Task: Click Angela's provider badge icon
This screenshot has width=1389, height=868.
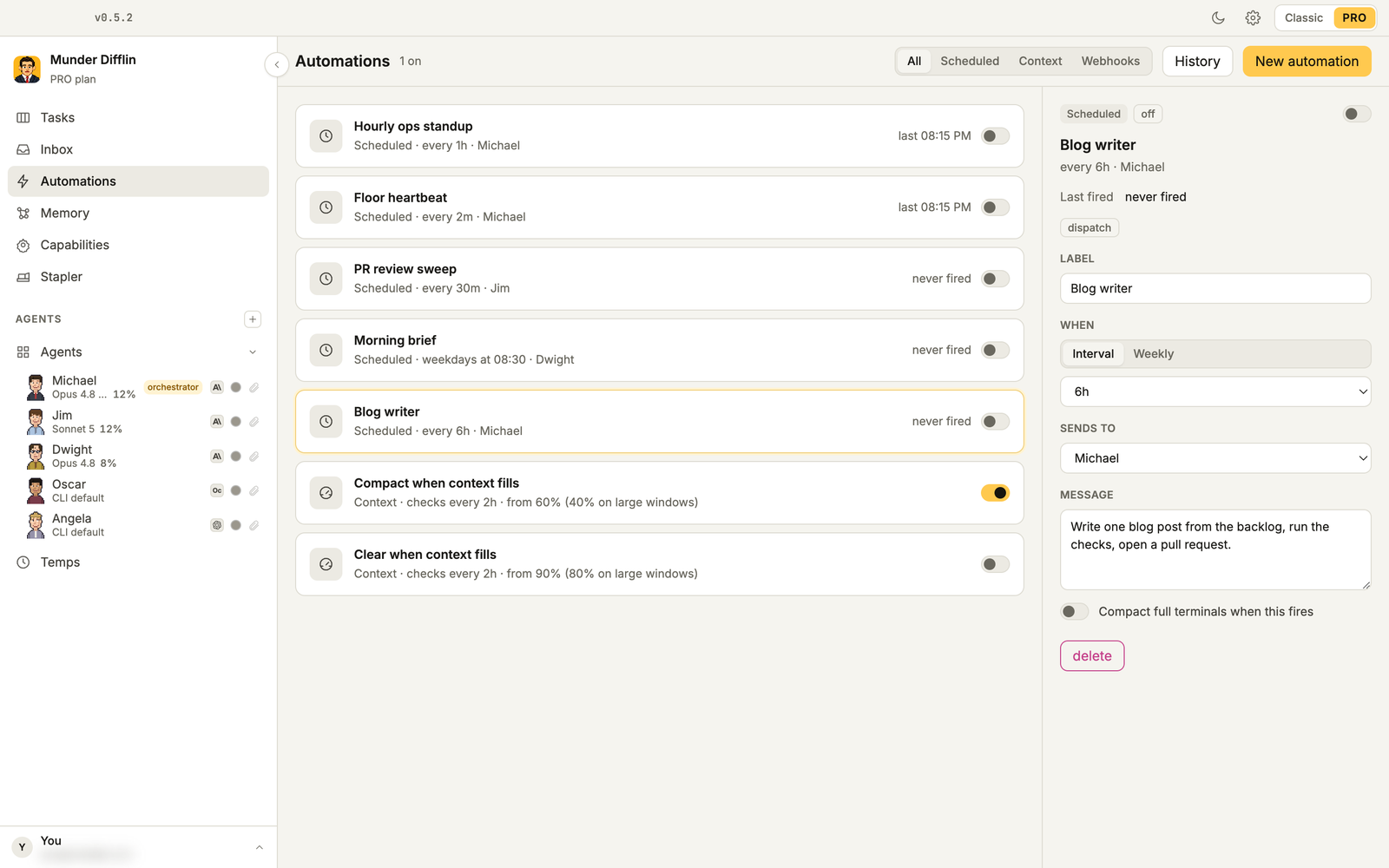Action: (x=217, y=525)
